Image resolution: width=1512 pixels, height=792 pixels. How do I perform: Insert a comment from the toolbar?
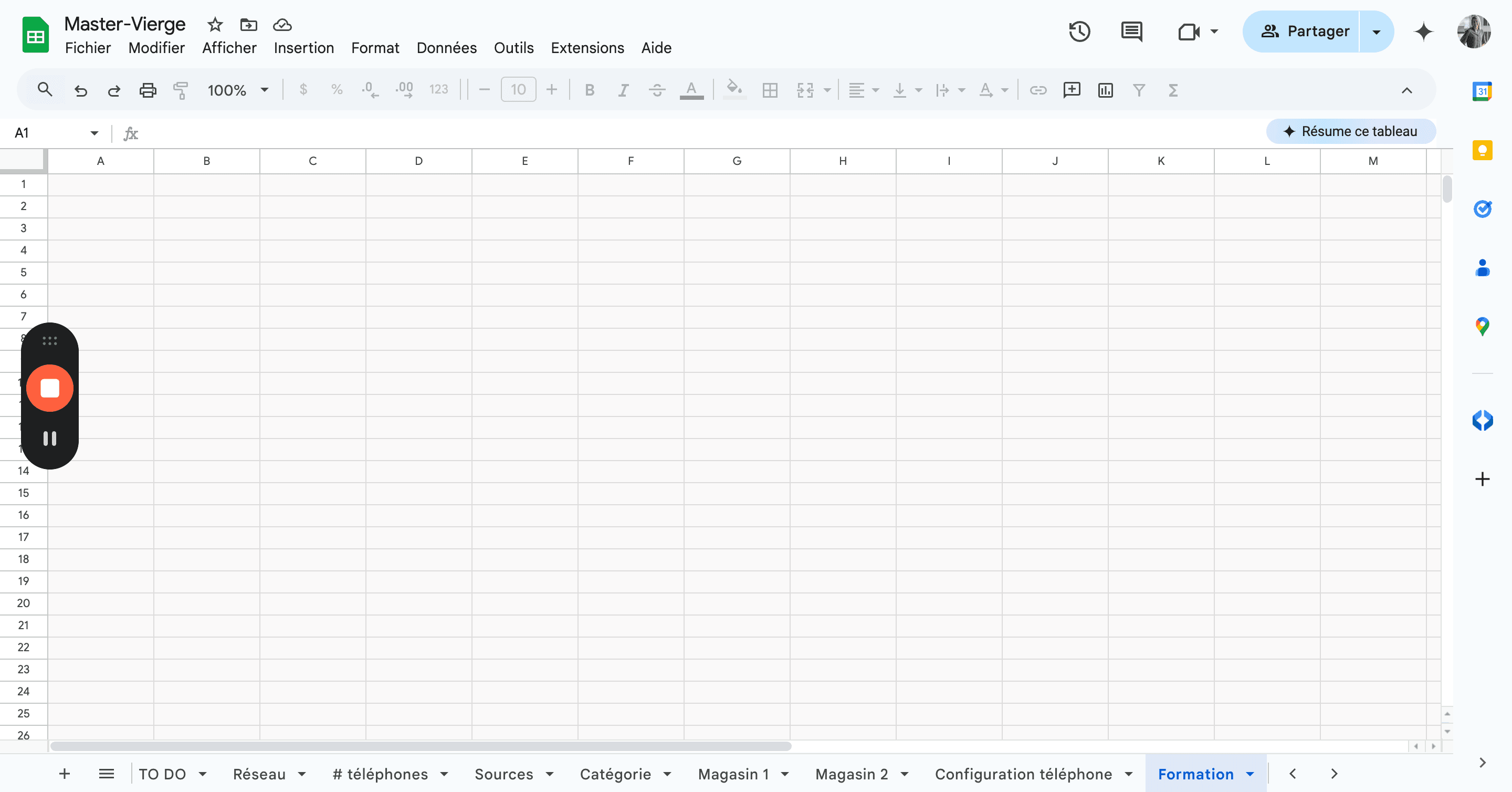(1072, 90)
